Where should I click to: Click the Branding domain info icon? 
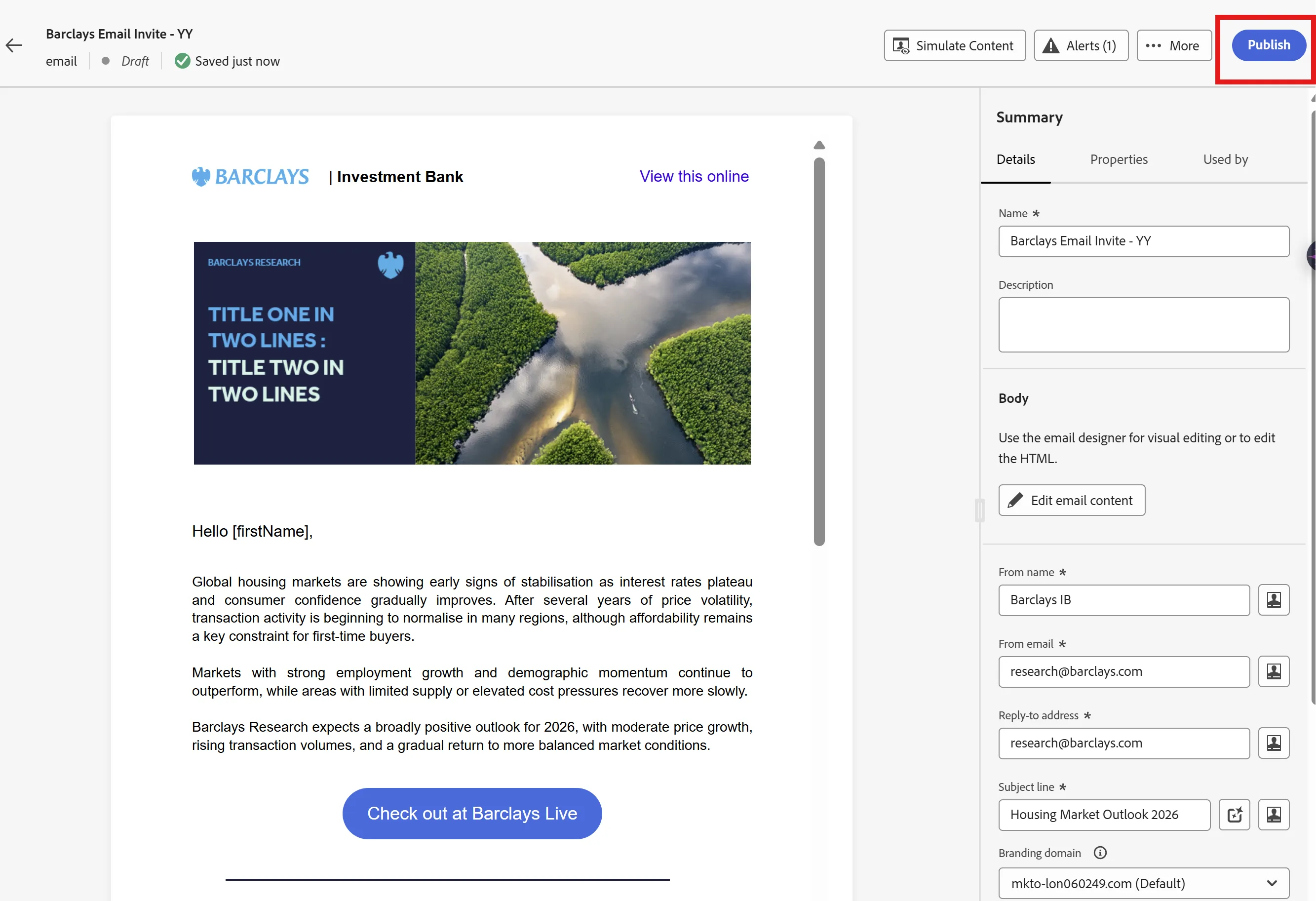(1100, 853)
